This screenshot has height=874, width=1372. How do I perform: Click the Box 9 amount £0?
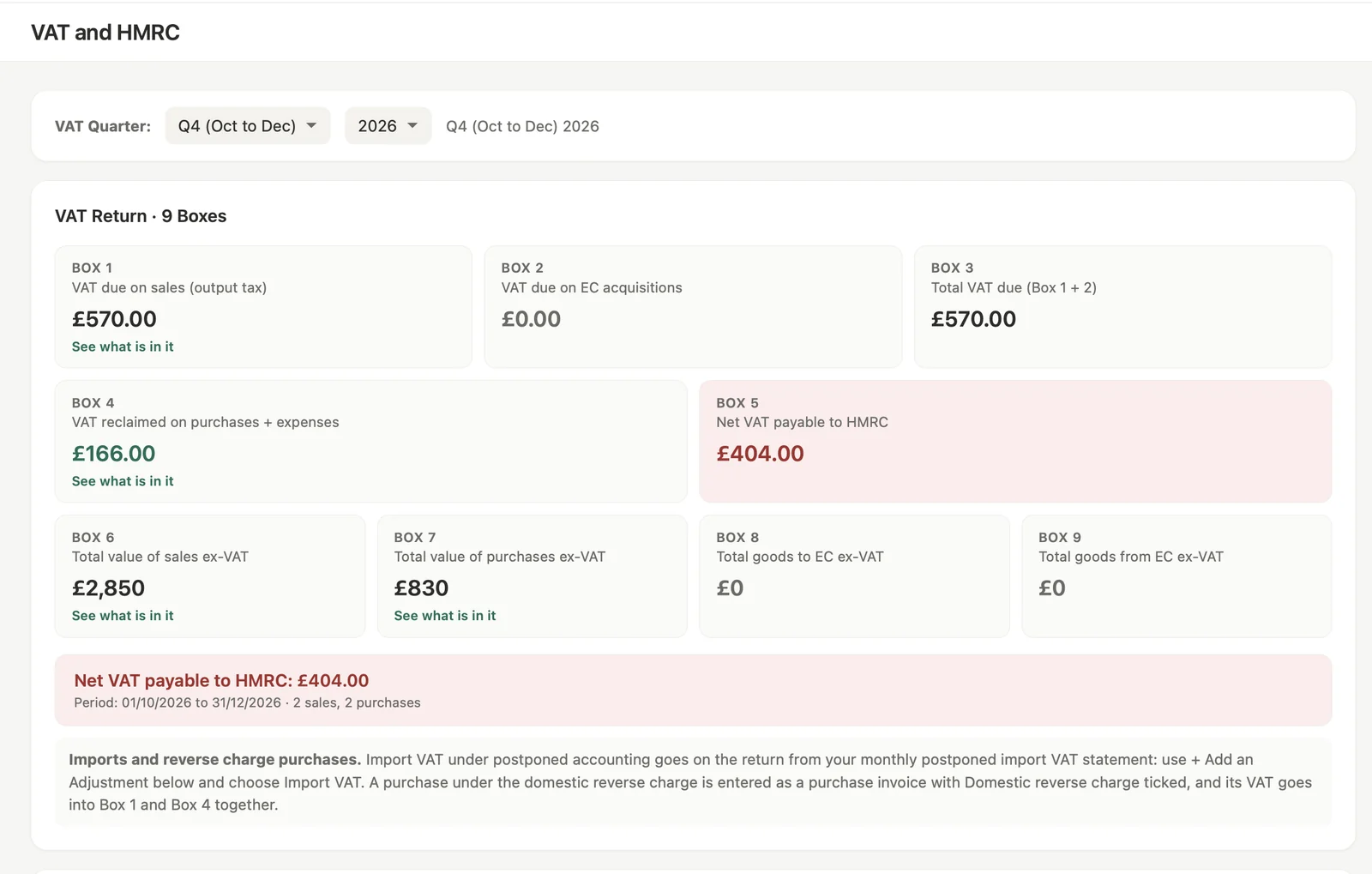pyautogui.click(x=1052, y=588)
